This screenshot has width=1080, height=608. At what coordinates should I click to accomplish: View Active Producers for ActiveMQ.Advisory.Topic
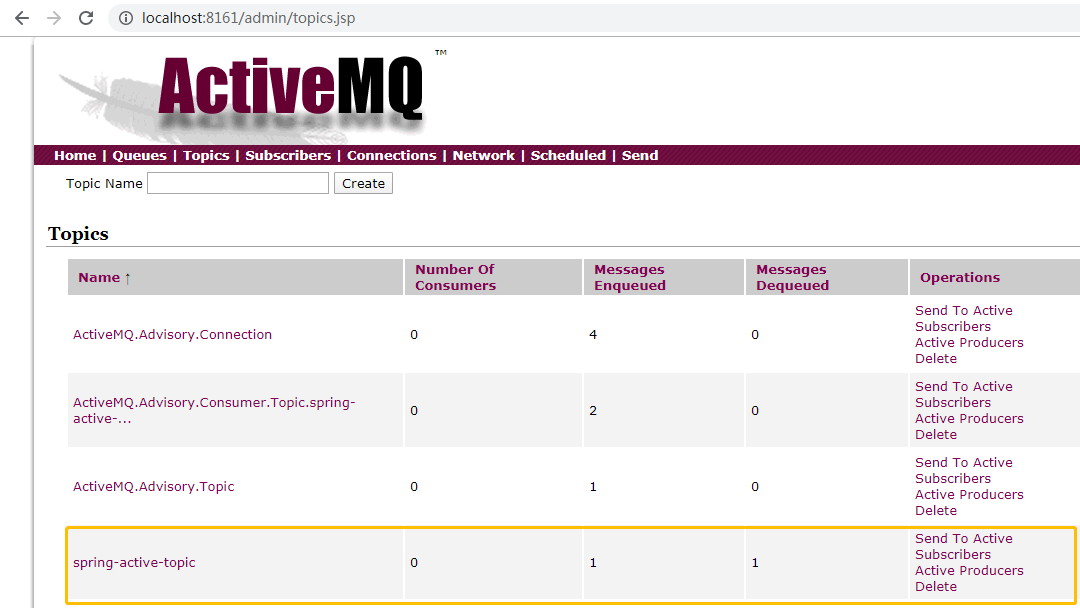pos(969,494)
